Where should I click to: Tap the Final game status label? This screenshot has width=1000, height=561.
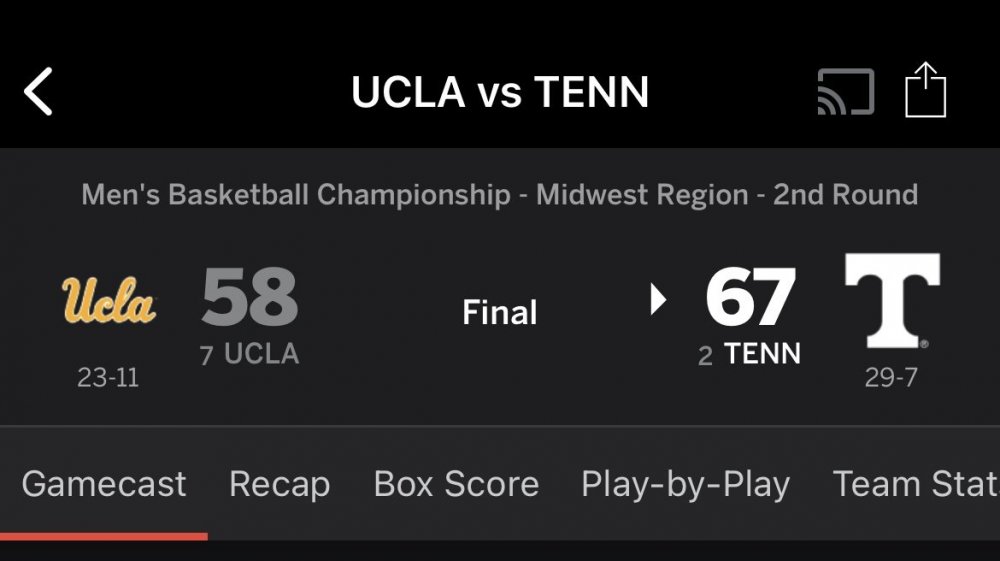coord(500,313)
